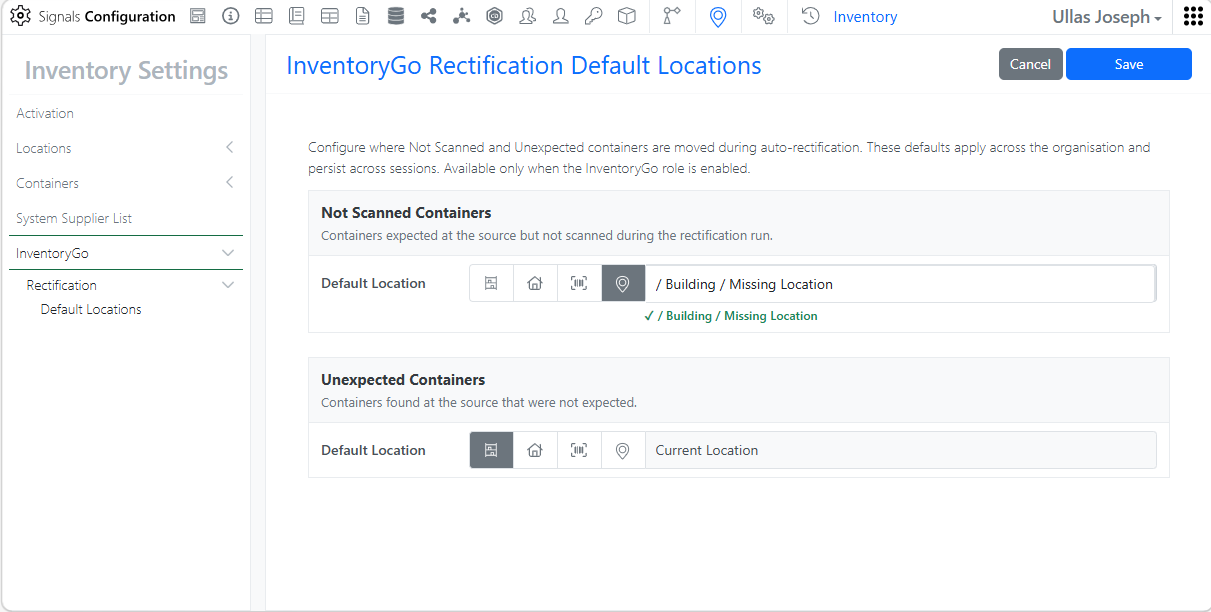
Task: Click the Save button
Action: (1129, 64)
